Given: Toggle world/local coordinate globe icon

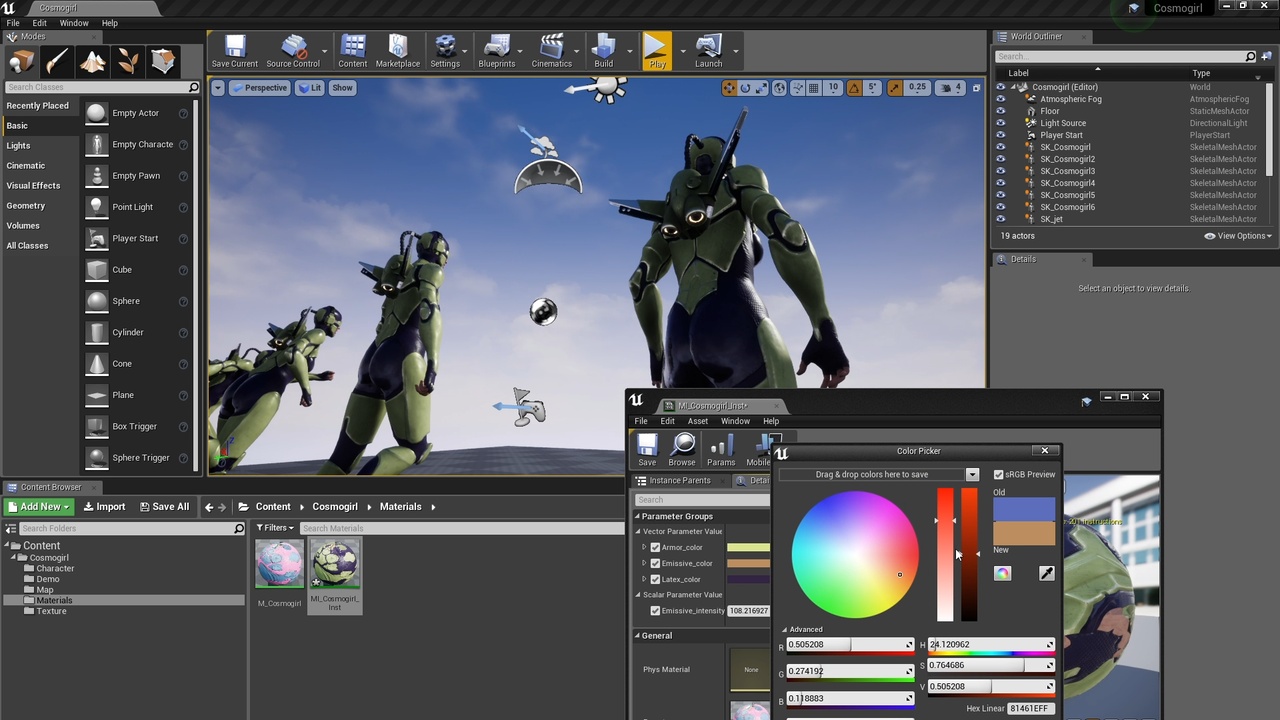Looking at the screenshot, I should click(x=780, y=88).
